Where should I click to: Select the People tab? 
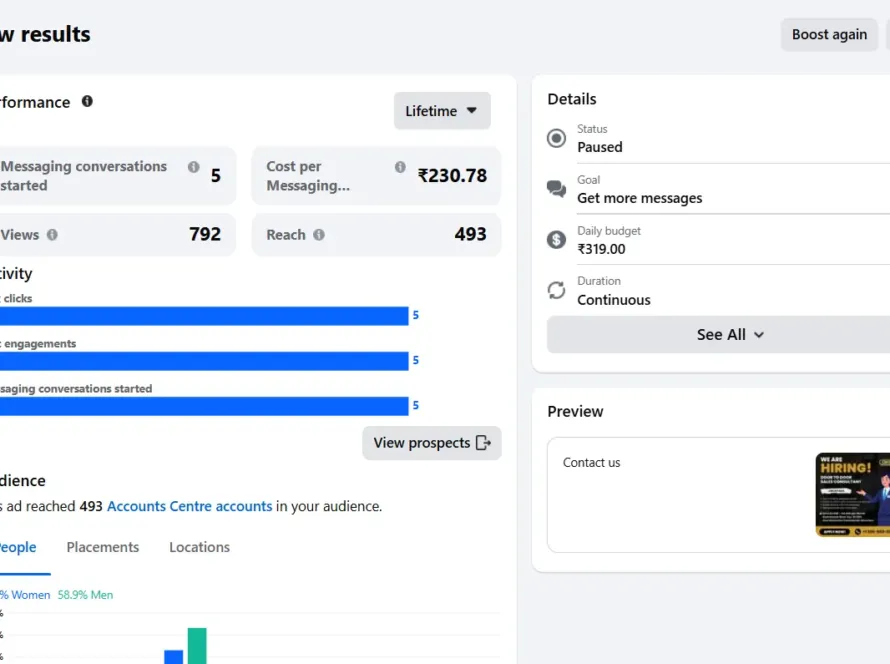point(18,547)
